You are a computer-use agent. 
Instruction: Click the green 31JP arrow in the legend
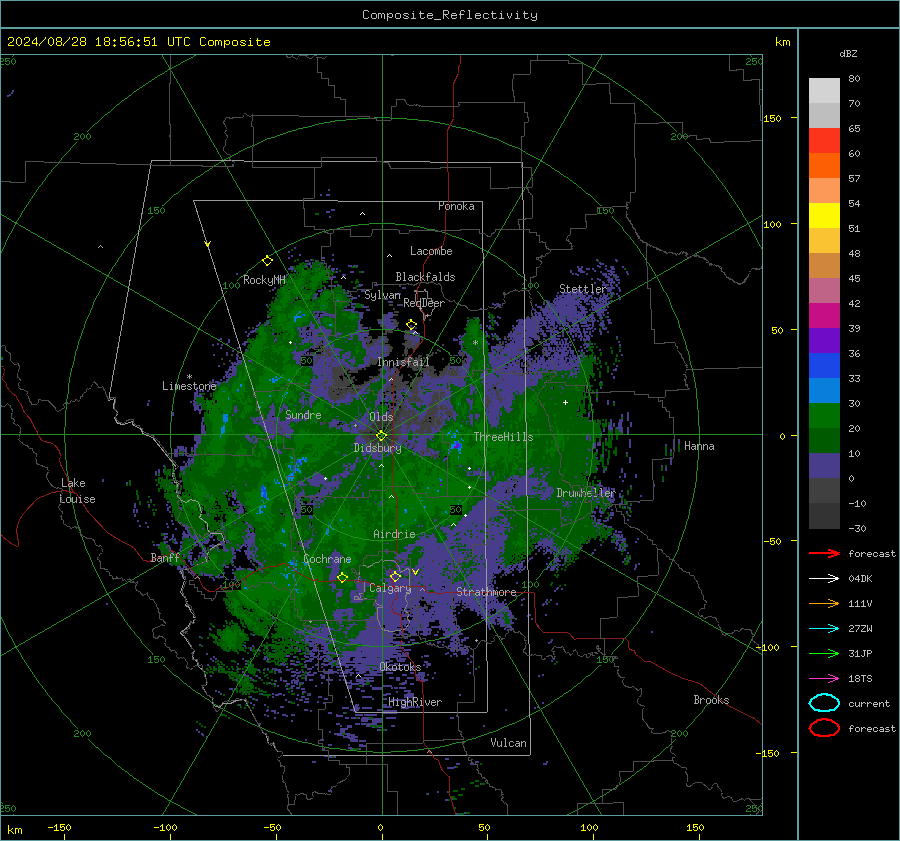824,653
